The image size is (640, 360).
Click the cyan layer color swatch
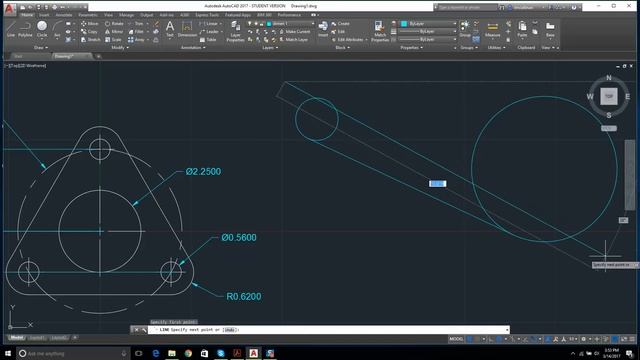coord(269,24)
